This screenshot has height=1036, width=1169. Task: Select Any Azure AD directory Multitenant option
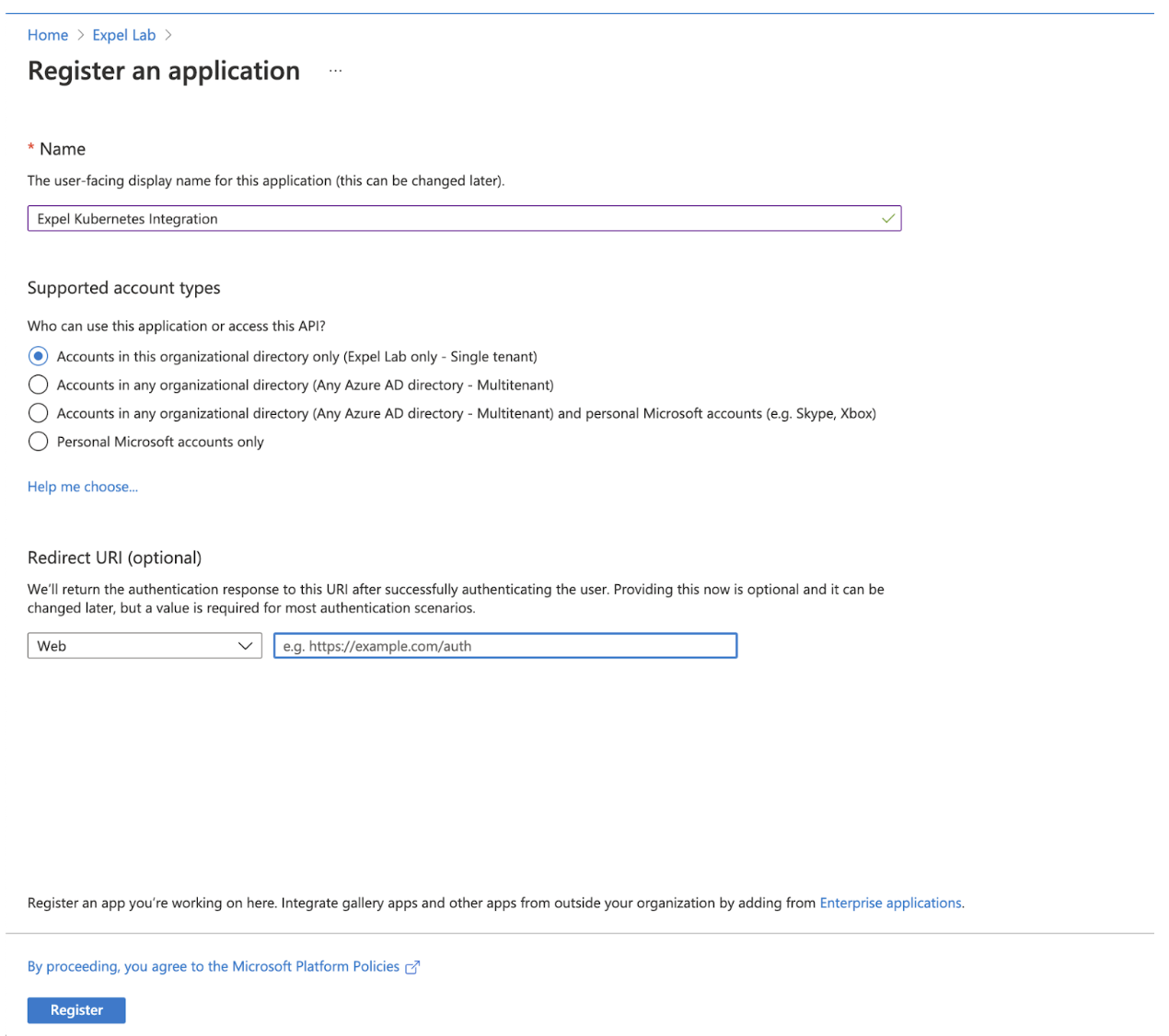(38, 385)
